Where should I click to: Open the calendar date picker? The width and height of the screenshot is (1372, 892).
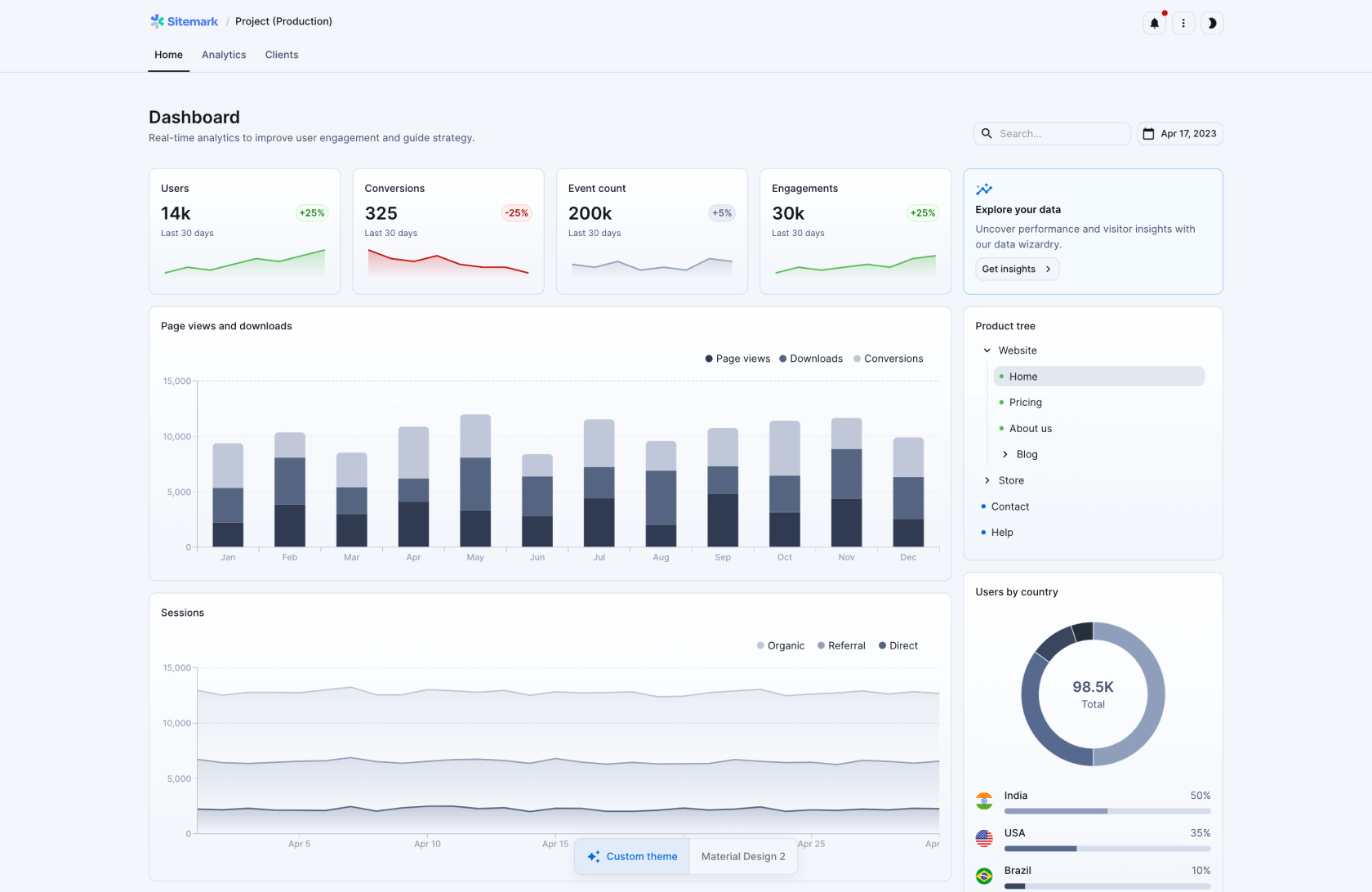pos(1179,133)
